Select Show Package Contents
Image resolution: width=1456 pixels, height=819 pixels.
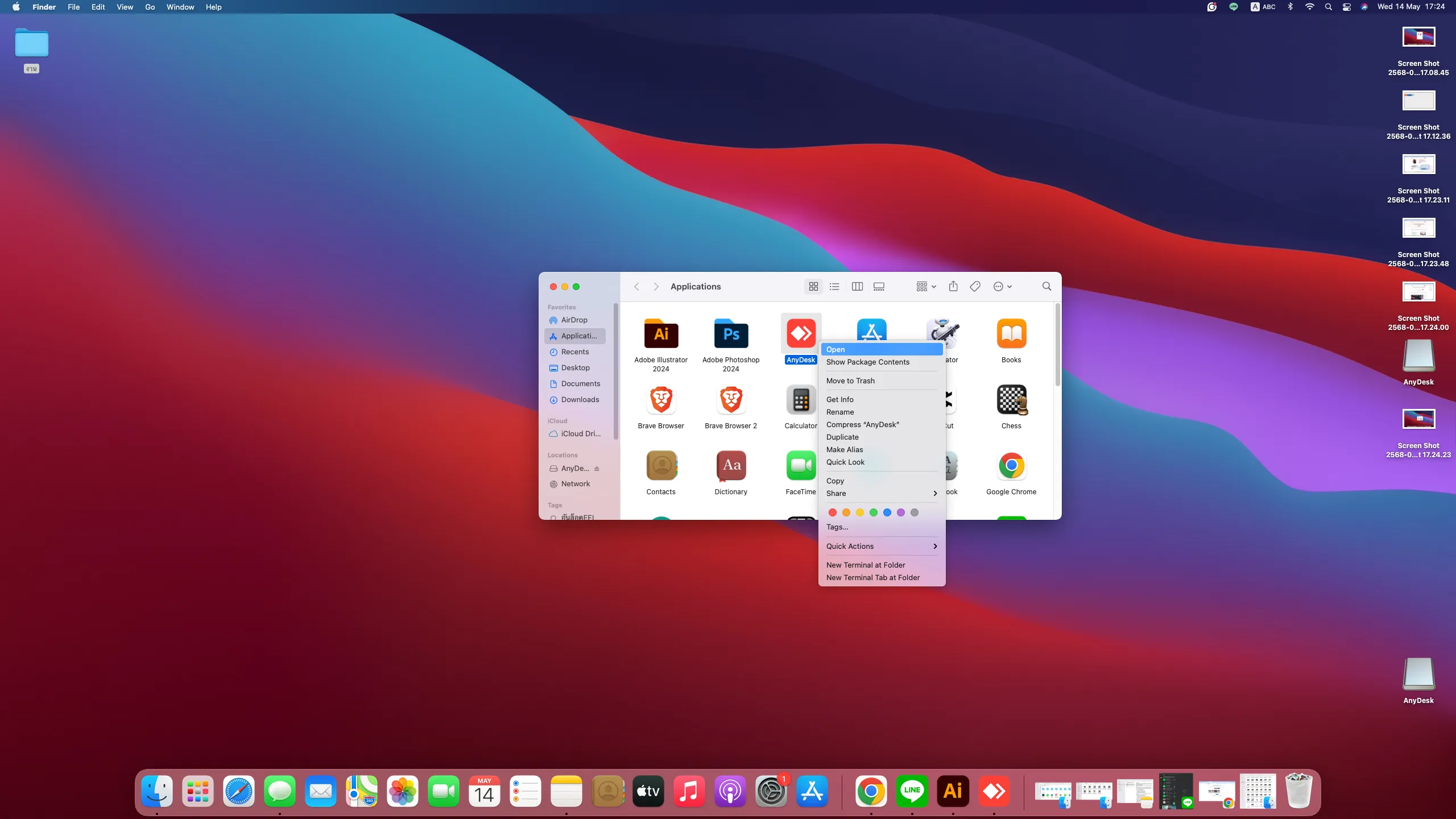pos(867,362)
